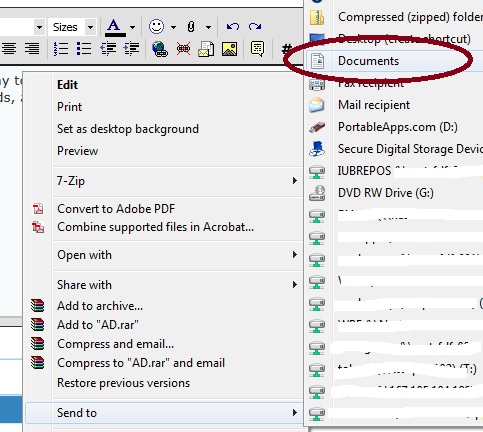Expand the font color dropdown arrow
The image size is (483, 432).
133,27
